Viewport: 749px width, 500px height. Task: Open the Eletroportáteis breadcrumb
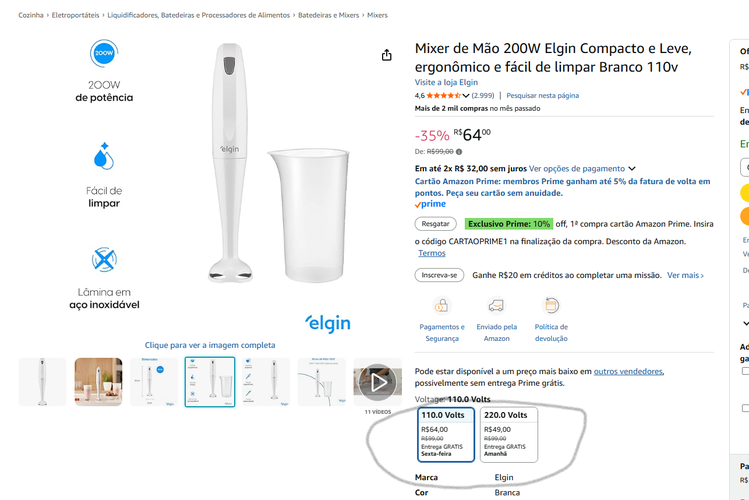(x=75, y=15)
